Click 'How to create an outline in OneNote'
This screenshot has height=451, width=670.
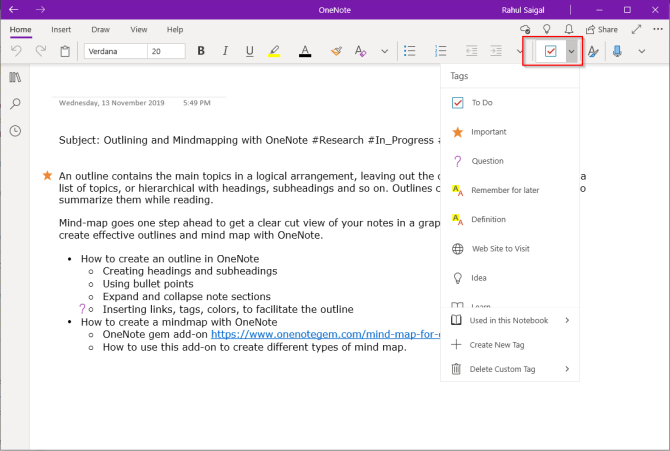click(x=170, y=259)
